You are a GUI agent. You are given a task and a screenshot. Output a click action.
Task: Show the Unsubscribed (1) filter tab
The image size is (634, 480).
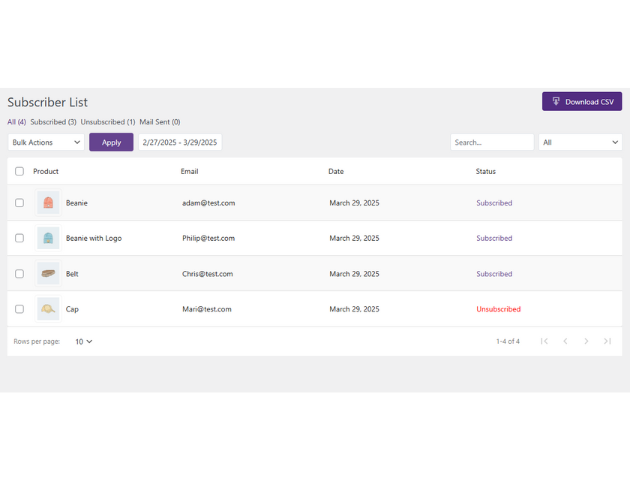108,122
